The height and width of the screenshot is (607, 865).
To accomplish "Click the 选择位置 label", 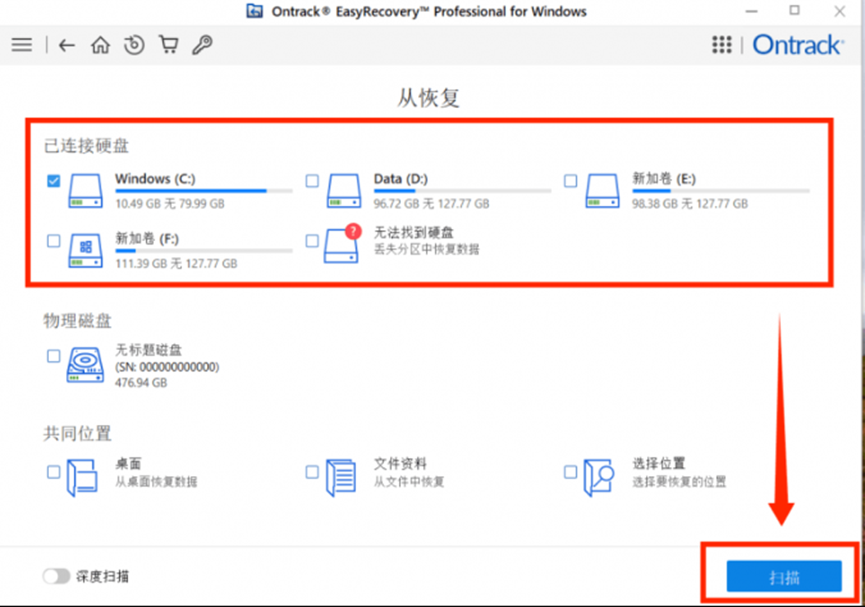I will point(659,464).
